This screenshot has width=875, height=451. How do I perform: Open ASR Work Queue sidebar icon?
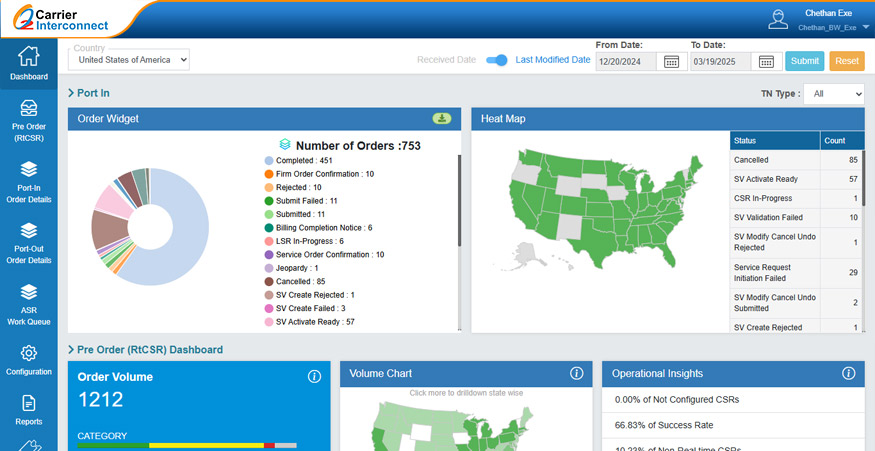[29, 292]
